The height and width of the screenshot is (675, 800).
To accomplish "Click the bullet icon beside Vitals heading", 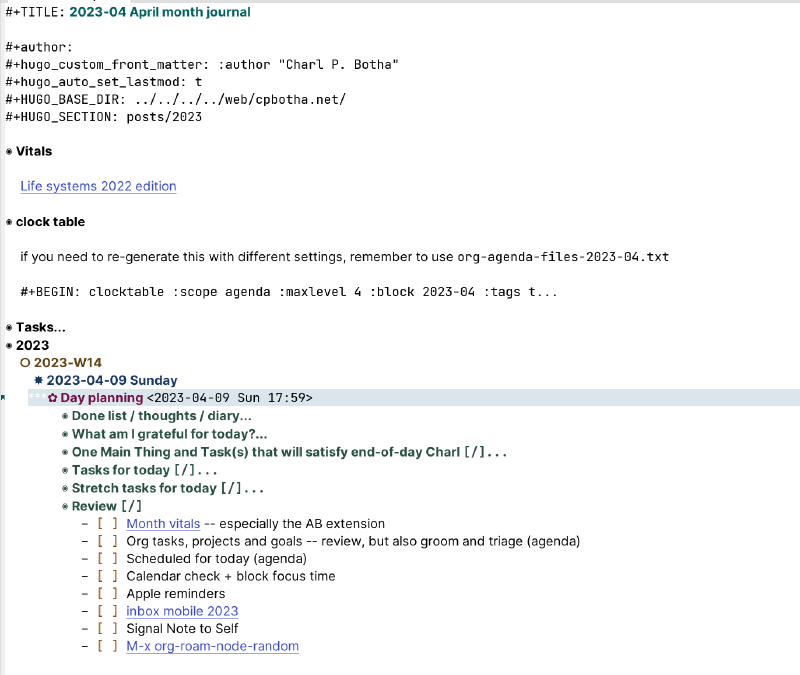I will (x=9, y=151).
